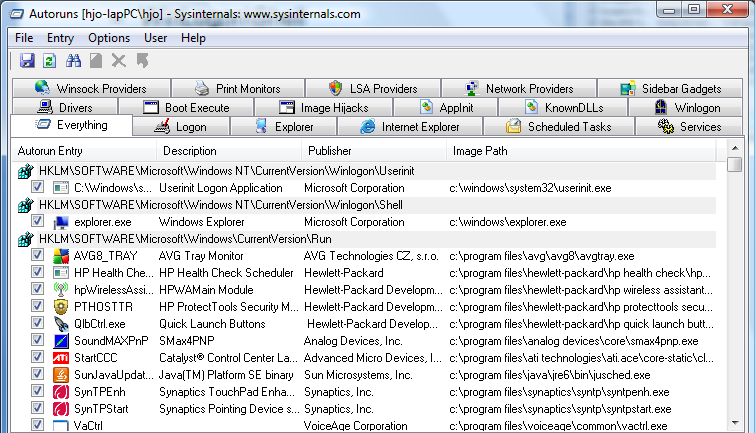This screenshot has width=755, height=433.
Task: Click the HP Health Check entry icon
Action: pos(61,273)
